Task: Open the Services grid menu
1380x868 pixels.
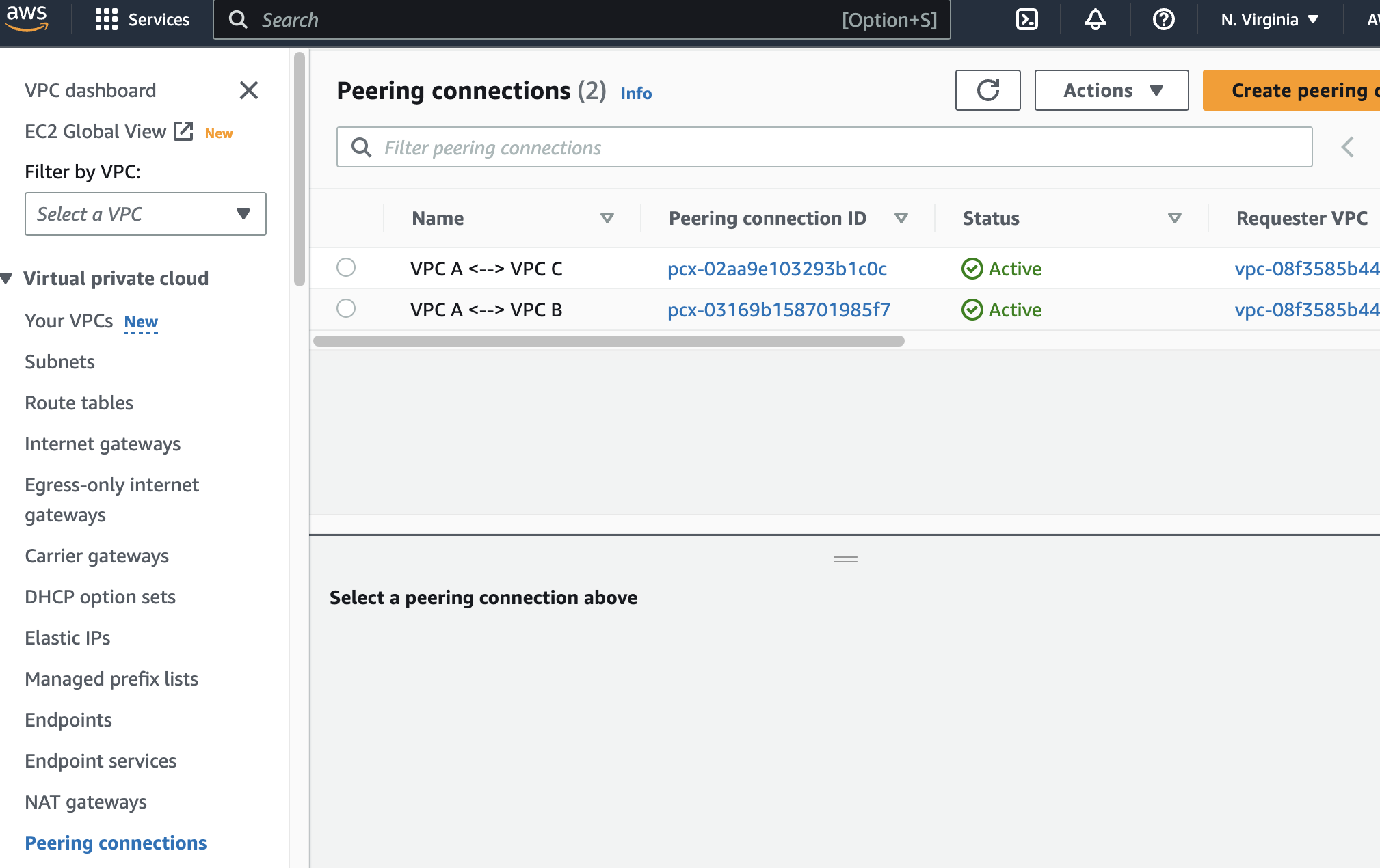Action: coord(142,19)
